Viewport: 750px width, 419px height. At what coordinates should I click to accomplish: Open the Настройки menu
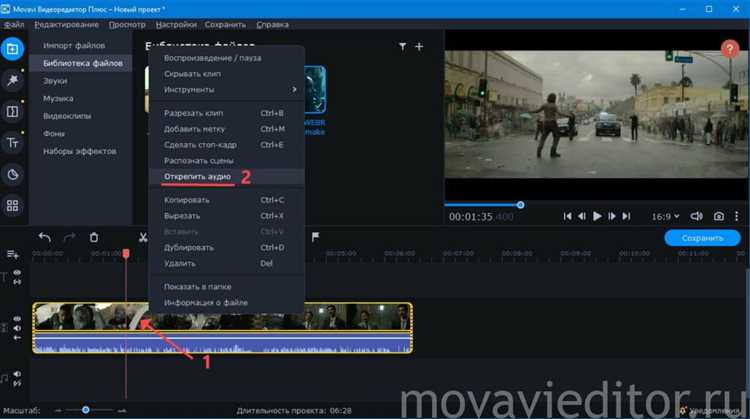click(x=176, y=24)
